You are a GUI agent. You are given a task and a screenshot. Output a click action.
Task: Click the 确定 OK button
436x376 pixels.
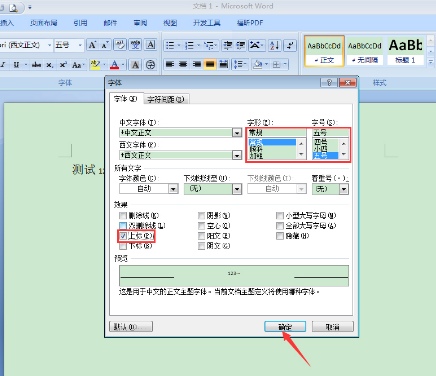285,327
